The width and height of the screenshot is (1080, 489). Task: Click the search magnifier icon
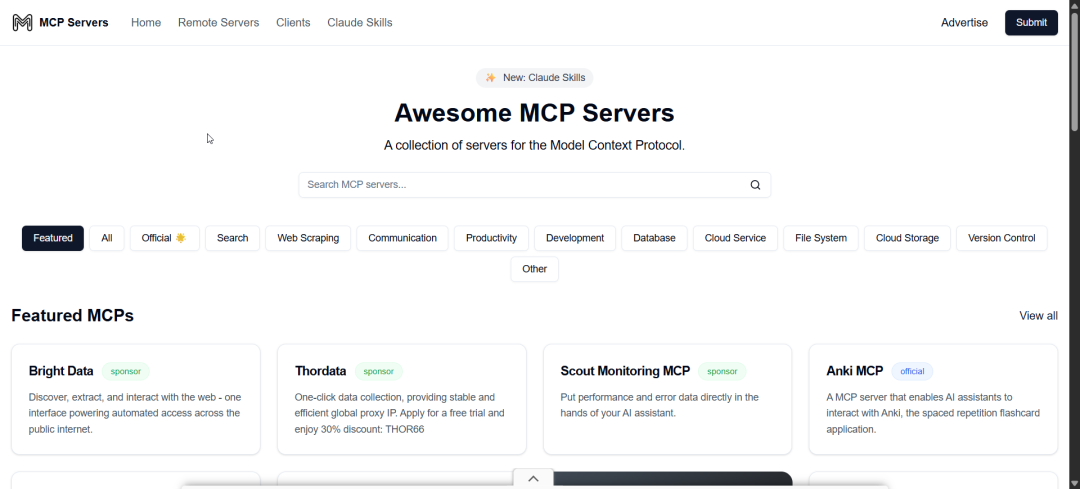(x=756, y=185)
